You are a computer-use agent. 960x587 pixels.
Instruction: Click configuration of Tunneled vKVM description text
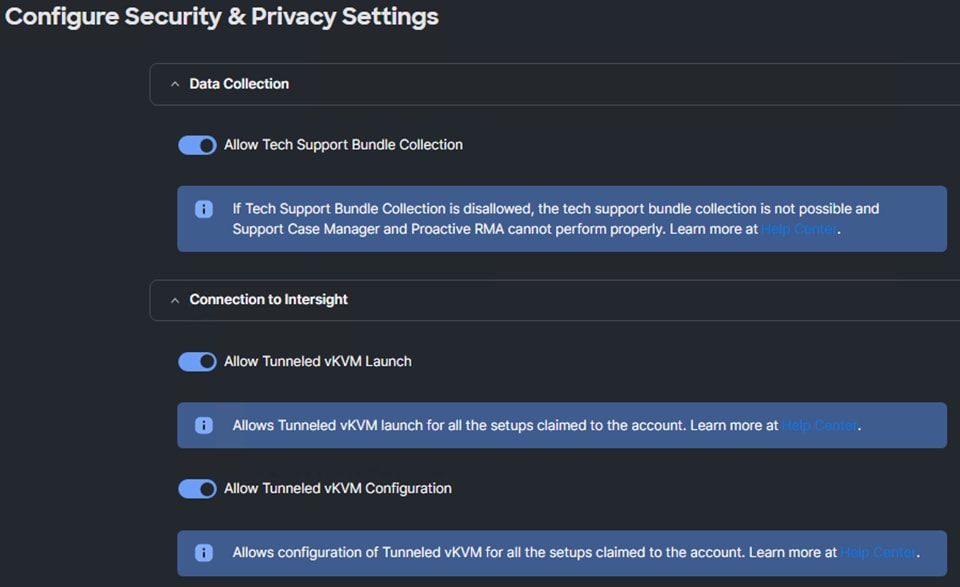576,553
